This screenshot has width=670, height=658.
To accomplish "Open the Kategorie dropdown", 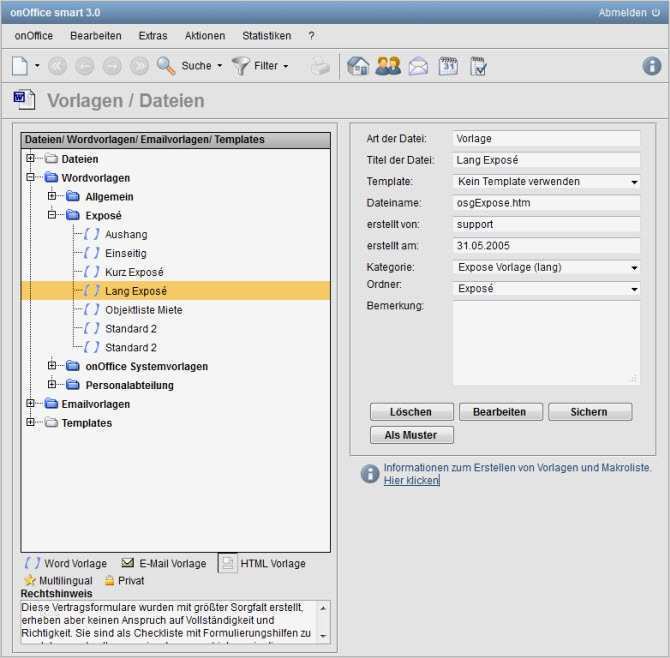I will (x=546, y=267).
